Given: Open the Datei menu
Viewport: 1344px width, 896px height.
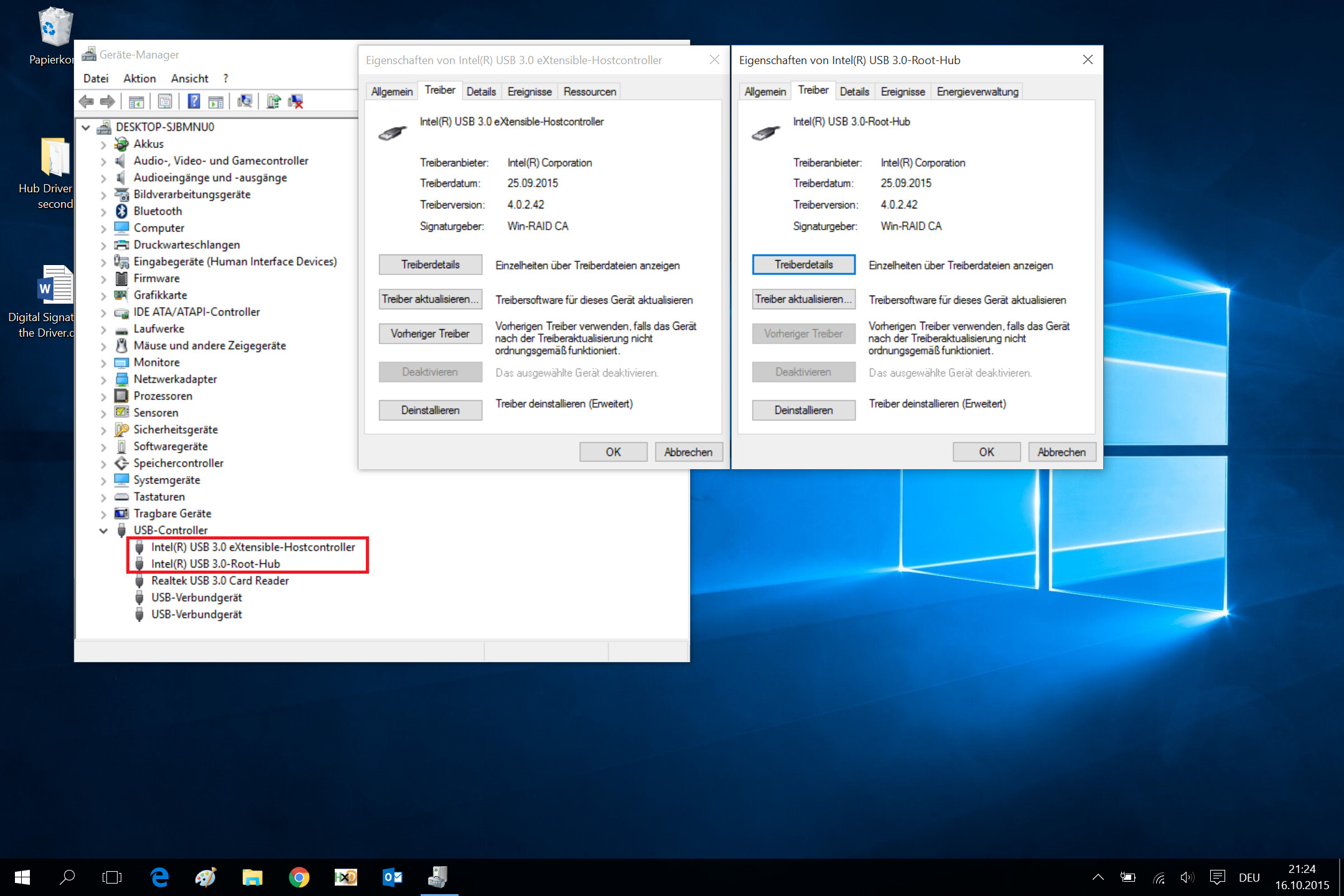Looking at the screenshot, I should click(x=96, y=78).
